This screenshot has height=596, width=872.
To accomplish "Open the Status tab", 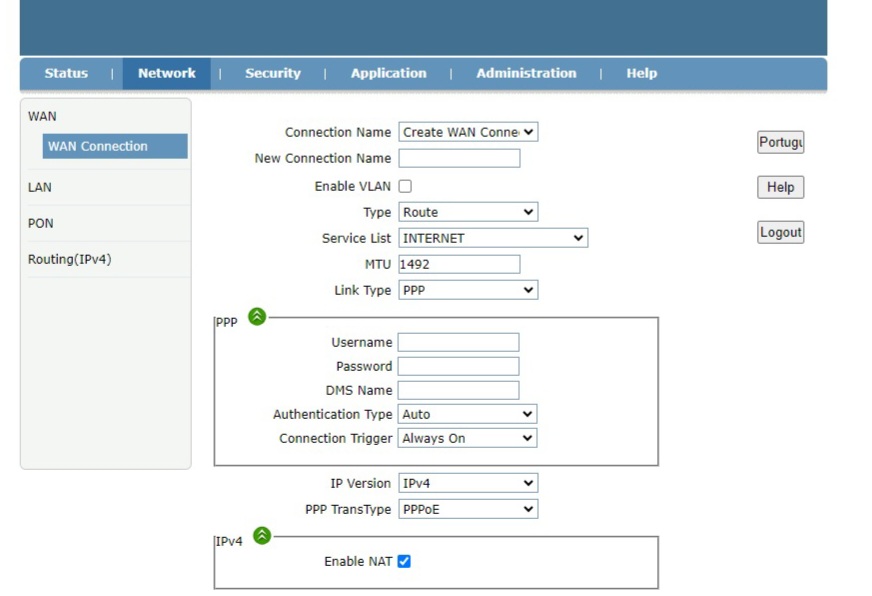I will 66,73.
